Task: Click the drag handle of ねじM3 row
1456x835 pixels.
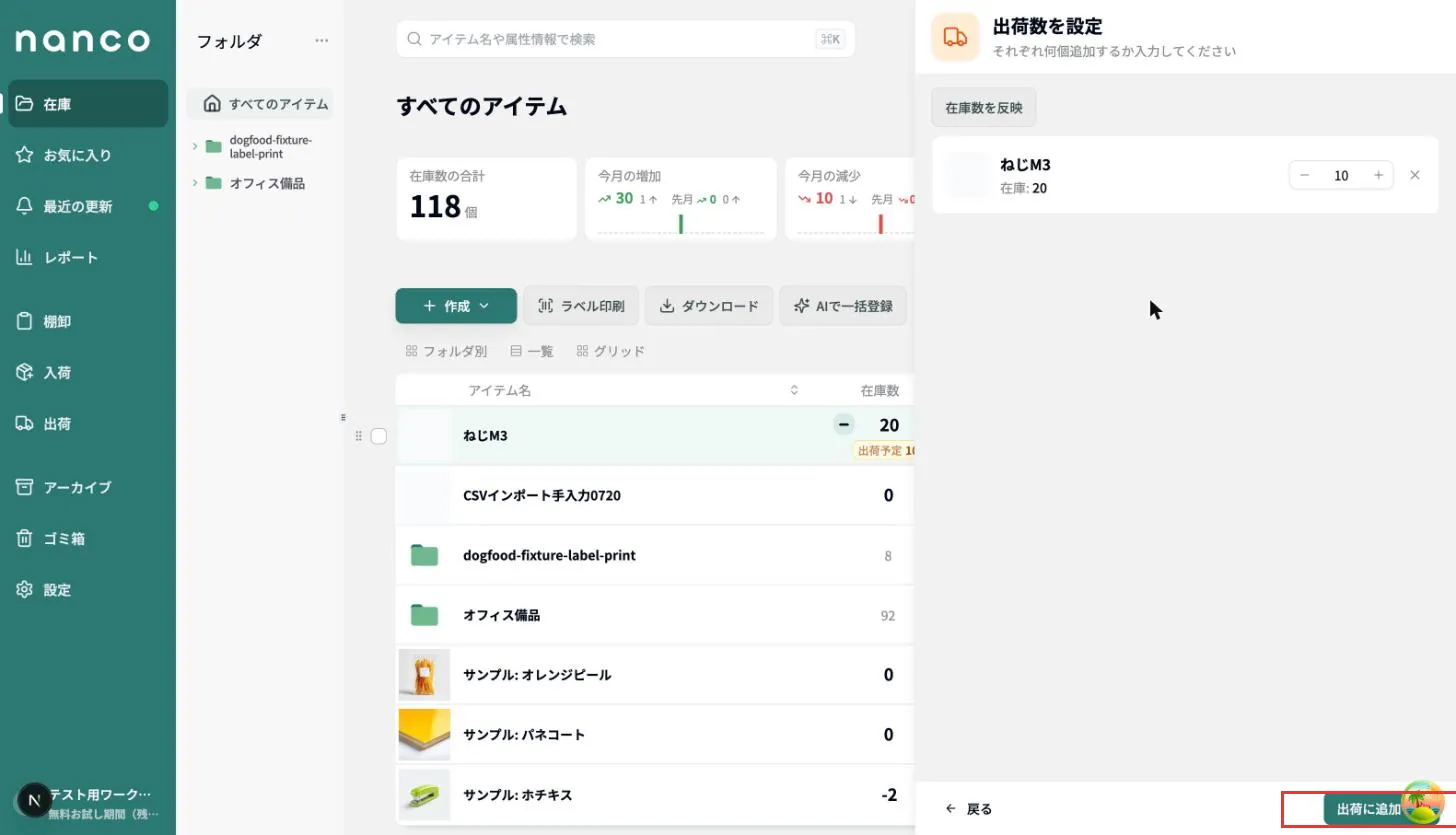Action: [358, 436]
